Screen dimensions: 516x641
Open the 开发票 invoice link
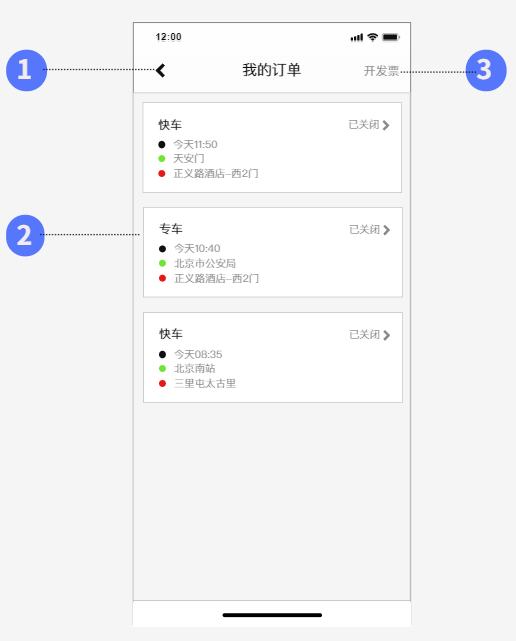click(381, 71)
